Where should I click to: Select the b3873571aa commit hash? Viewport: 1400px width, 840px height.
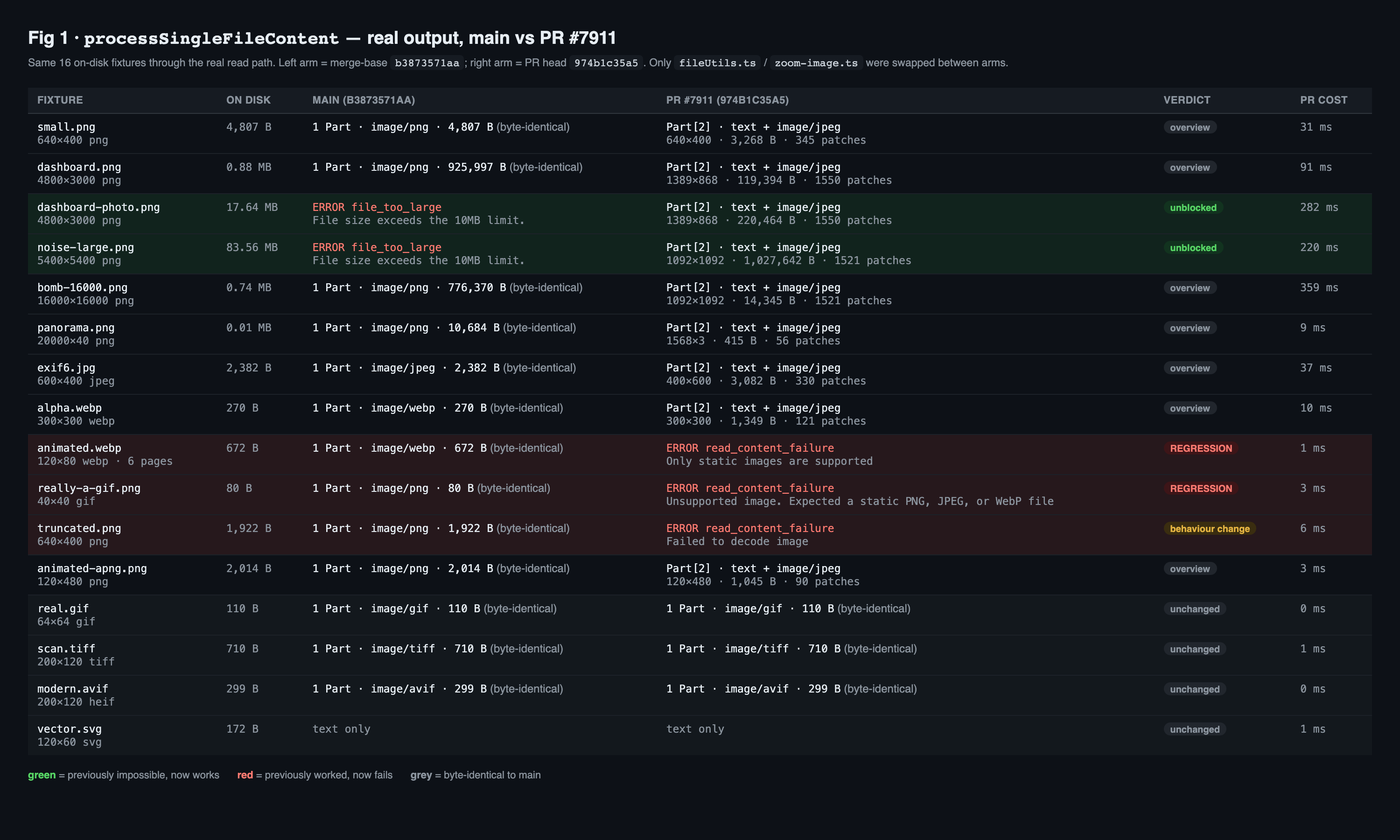click(x=427, y=63)
